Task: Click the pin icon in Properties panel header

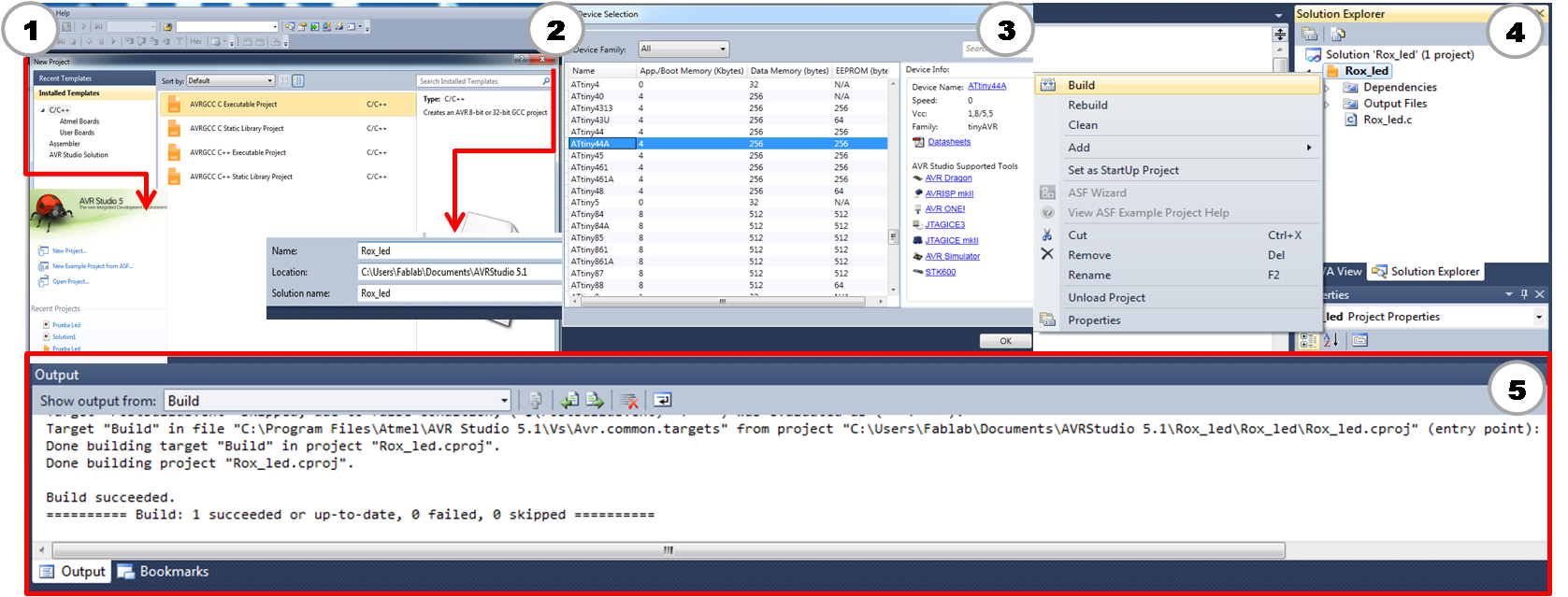Action: pos(1524,294)
